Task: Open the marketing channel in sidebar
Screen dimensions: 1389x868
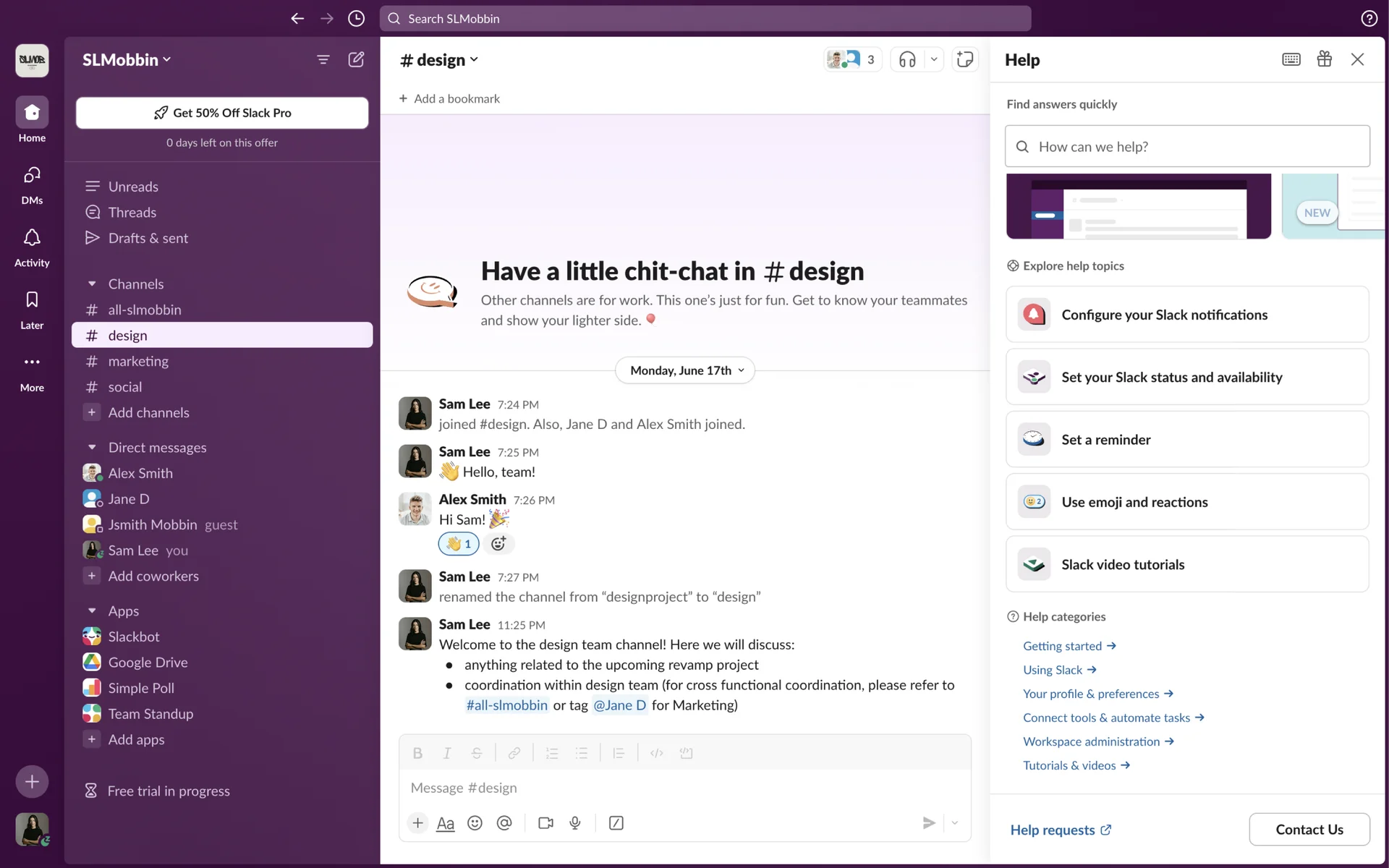Action: pyautogui.click(x=138, y=361)
